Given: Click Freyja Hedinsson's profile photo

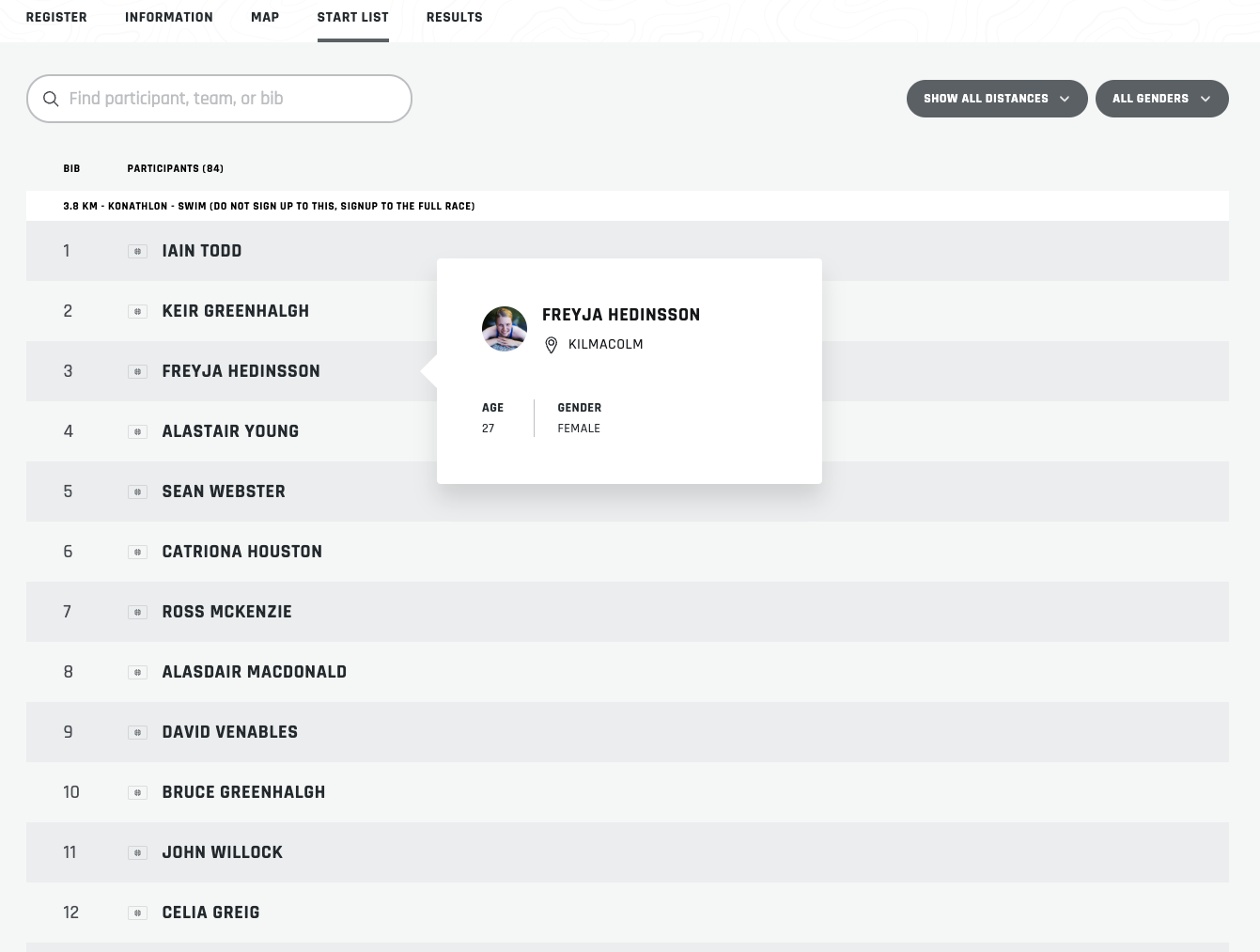Looking at the screenshot, I should (505, 329).
